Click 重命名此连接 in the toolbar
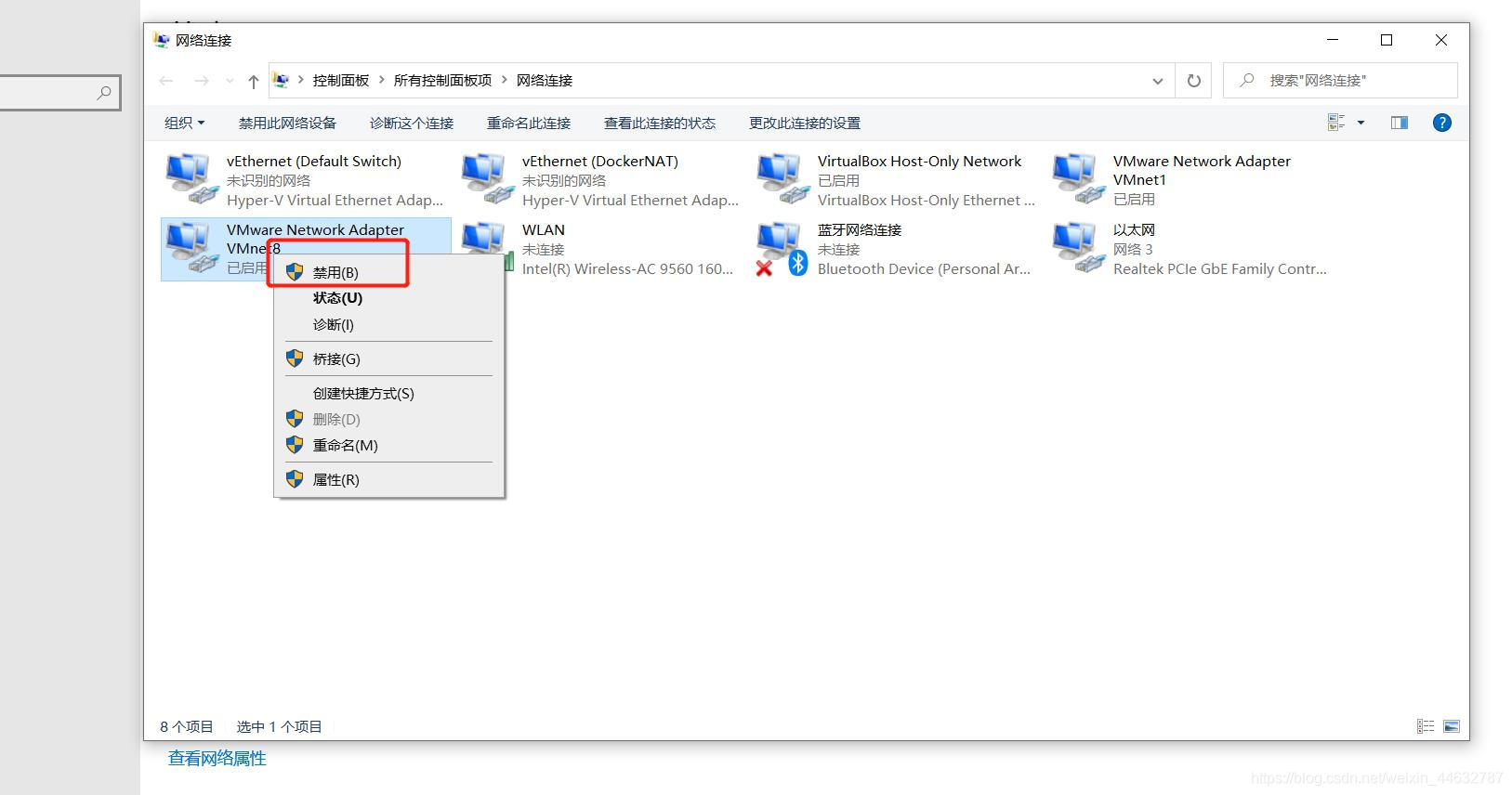The image size is (1512, 795). (x=529, y=123)
